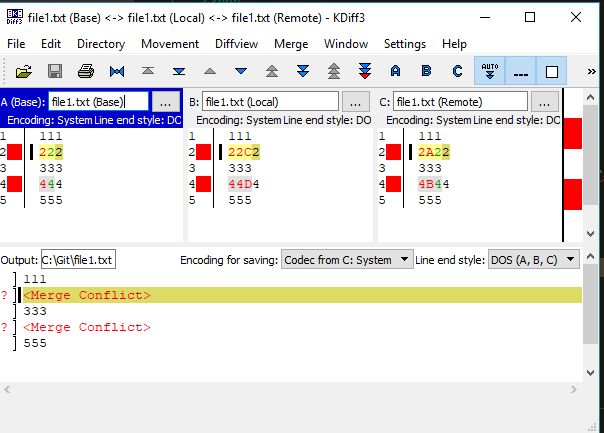604x433 pixels.
Task: Click merge output scrollbar down arrow
Action: click(x=590, y=372)
